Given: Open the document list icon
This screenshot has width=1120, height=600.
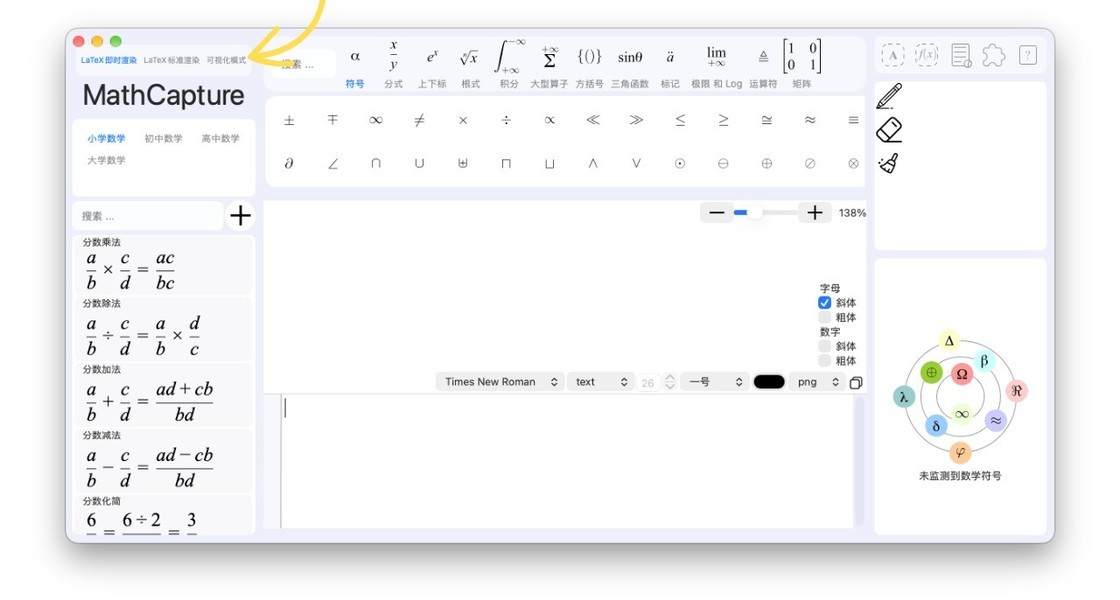Looking at the screenshot, I should [961, 55].
